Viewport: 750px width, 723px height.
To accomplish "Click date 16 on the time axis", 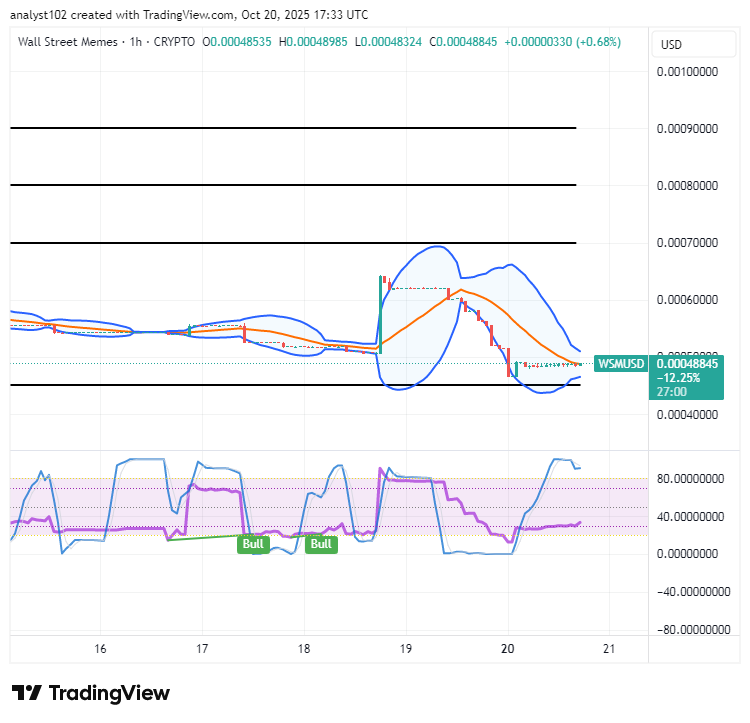I will pos(100,649).
